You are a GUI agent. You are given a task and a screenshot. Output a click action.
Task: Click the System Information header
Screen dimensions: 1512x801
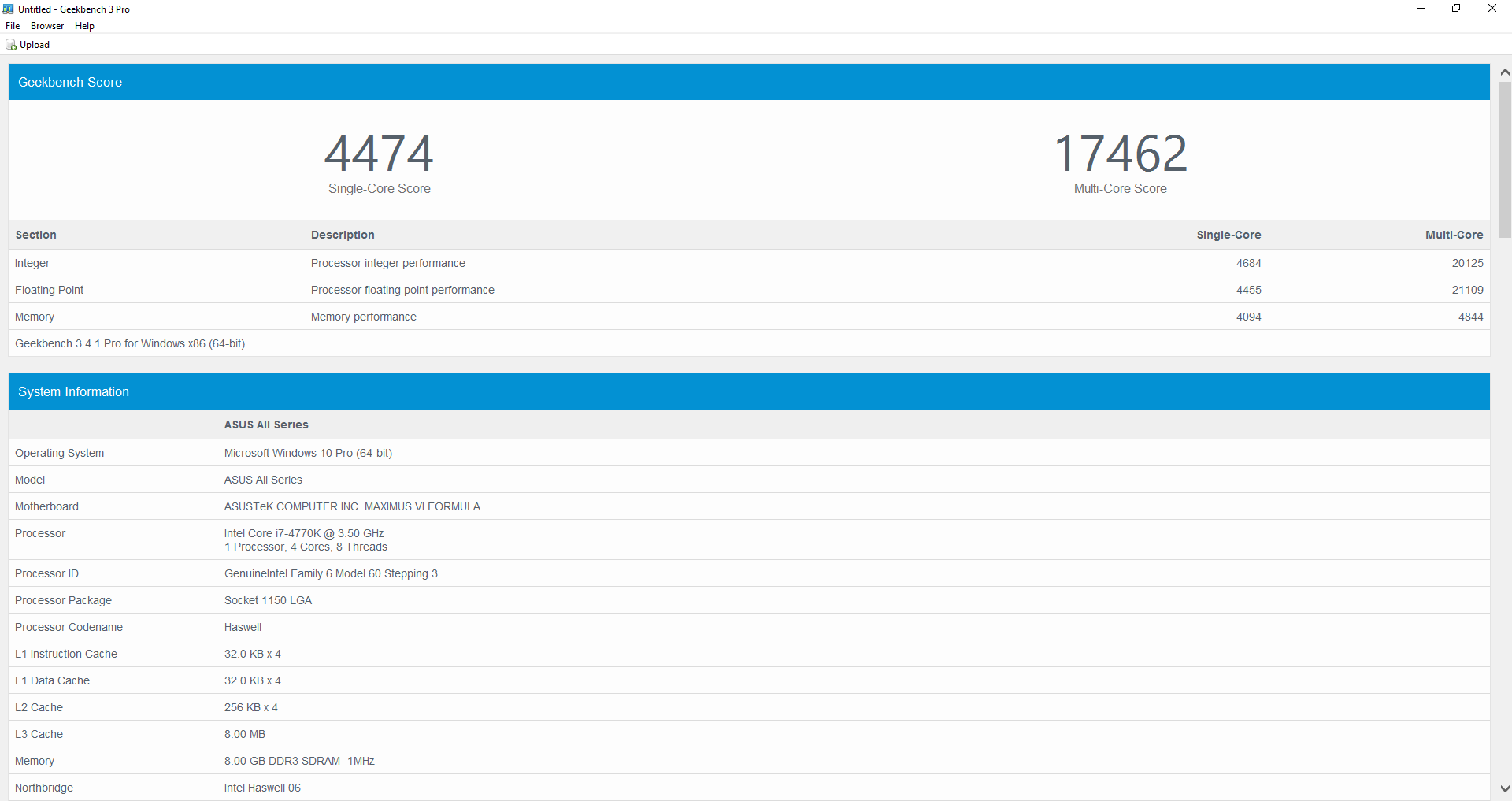pyautogui.click(x=749, y=391)
